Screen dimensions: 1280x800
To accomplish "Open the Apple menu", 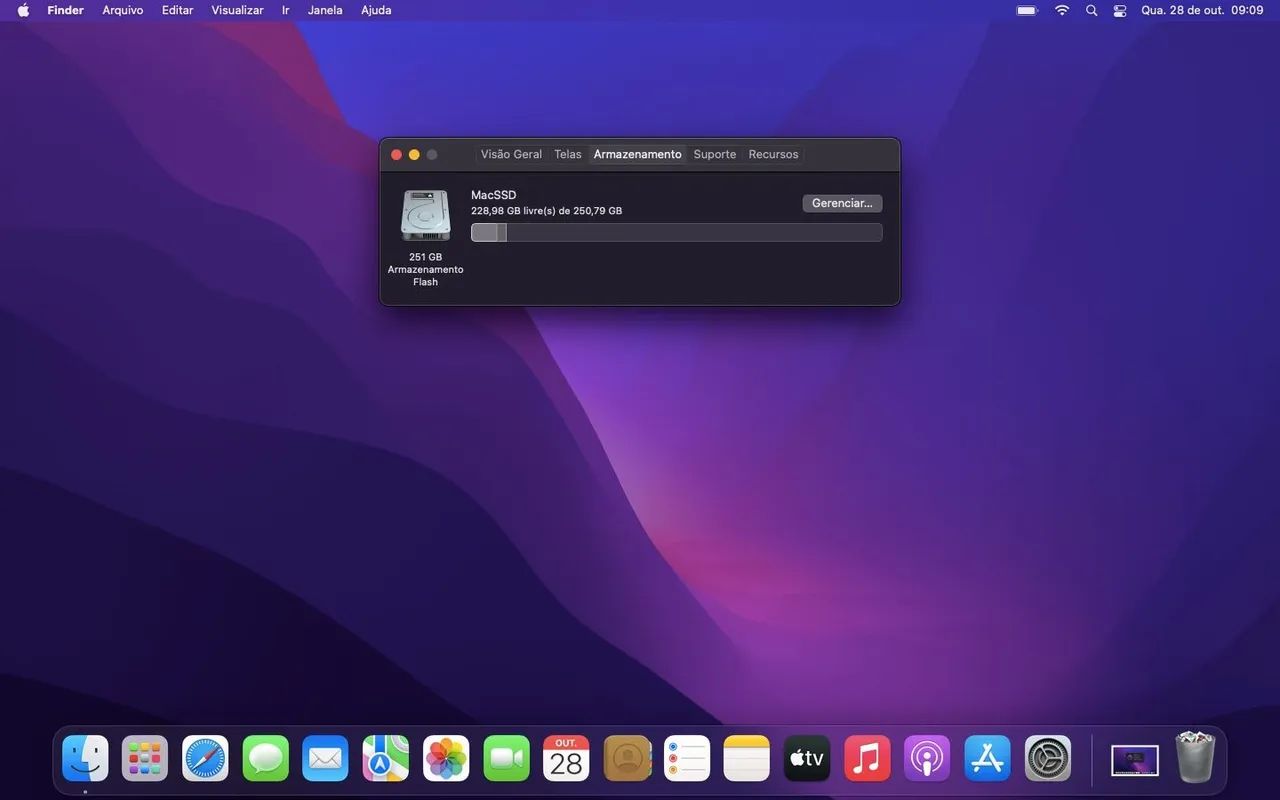I will [23, 10].
